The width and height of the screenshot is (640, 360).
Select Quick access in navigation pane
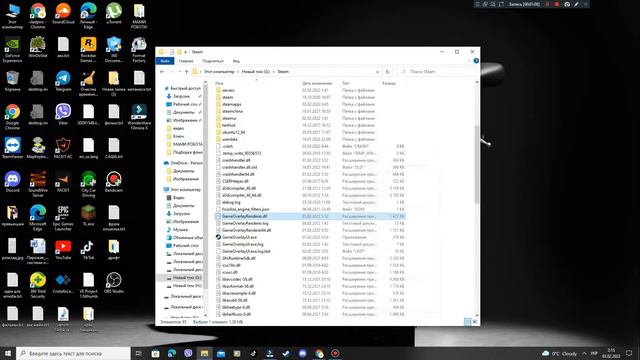185,88
